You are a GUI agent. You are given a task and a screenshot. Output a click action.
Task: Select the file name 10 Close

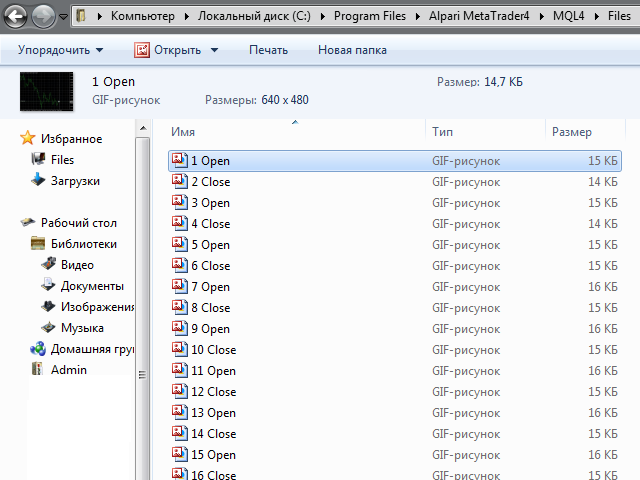click(x=213, y=350)
